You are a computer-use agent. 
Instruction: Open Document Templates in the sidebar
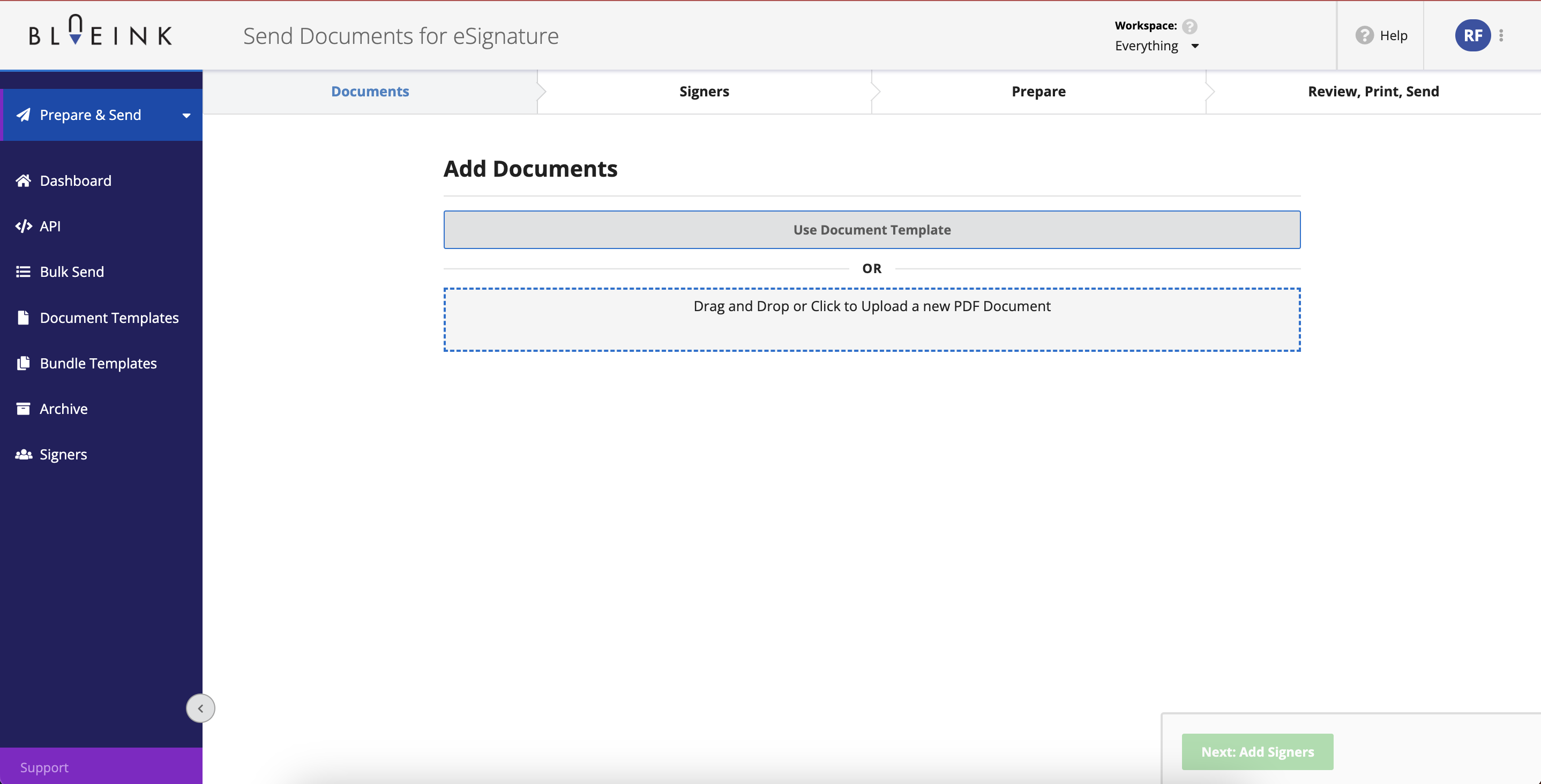109,318
